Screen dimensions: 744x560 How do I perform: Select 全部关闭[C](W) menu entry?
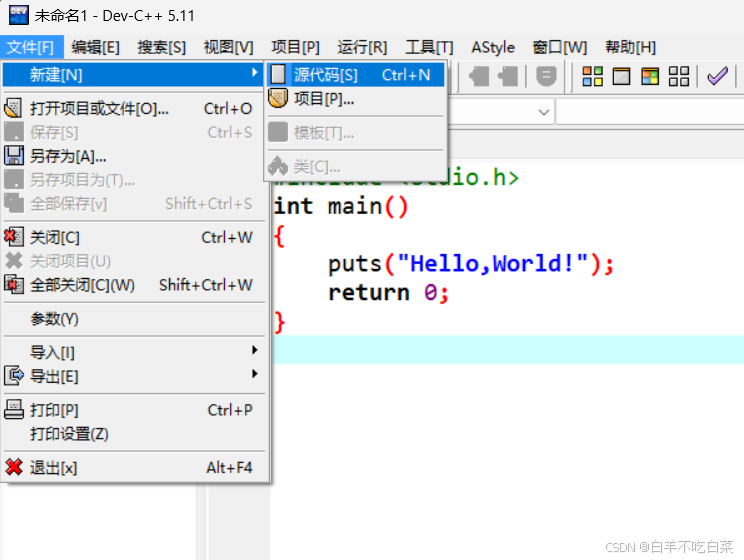point(133,285)
